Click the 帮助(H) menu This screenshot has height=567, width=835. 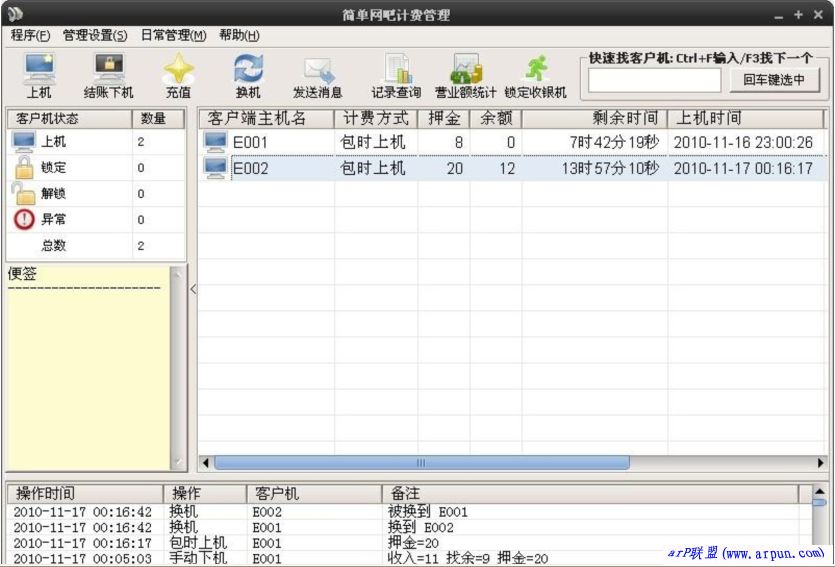239,35
